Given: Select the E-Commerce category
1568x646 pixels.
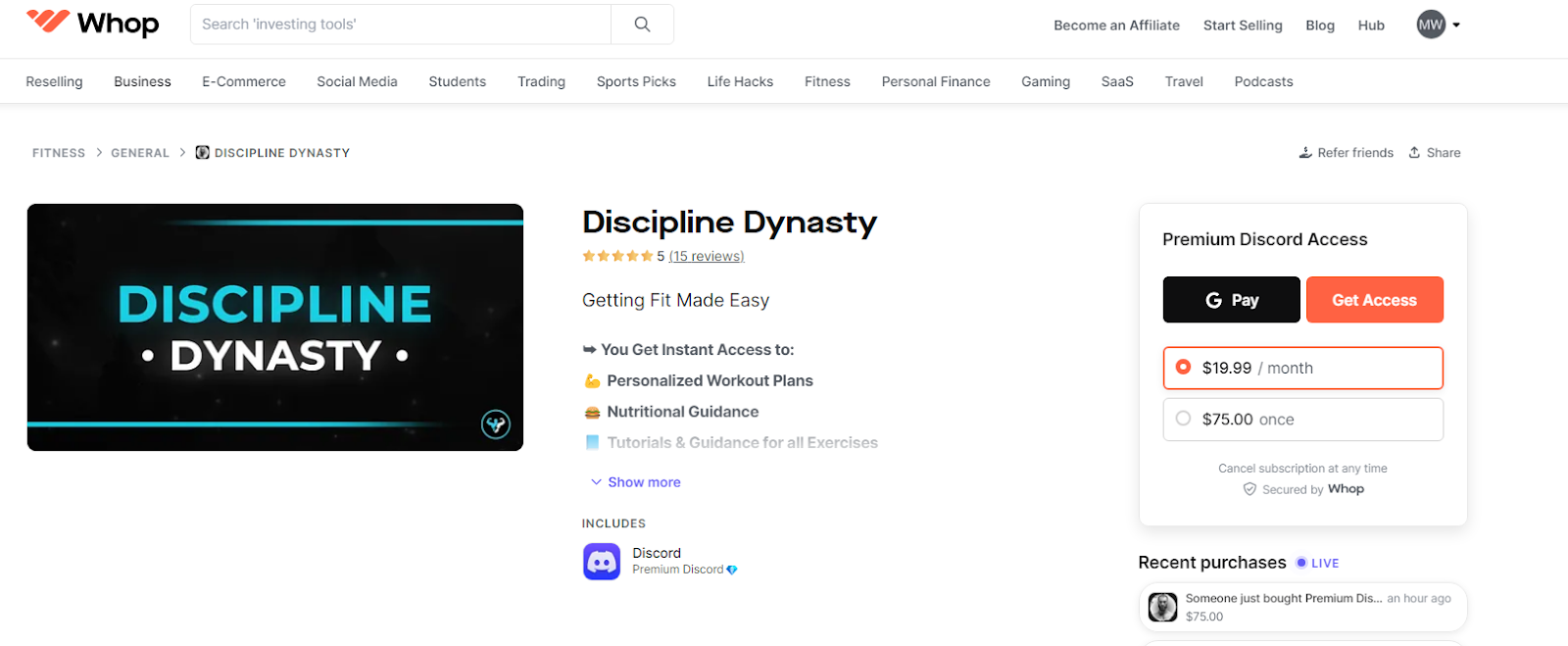Looking at the screenshot, I should pyautogui.click(x=244, y=81).
